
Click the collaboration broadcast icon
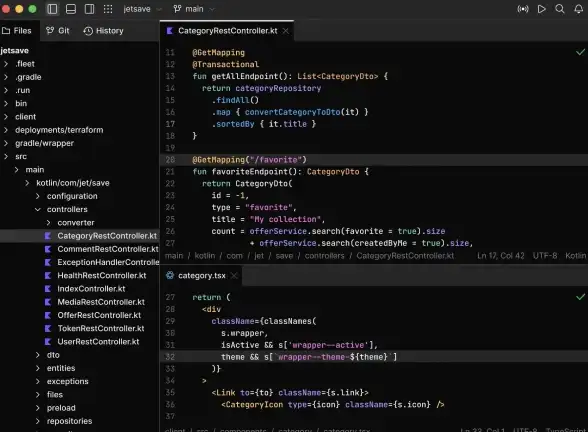point(523,9)
